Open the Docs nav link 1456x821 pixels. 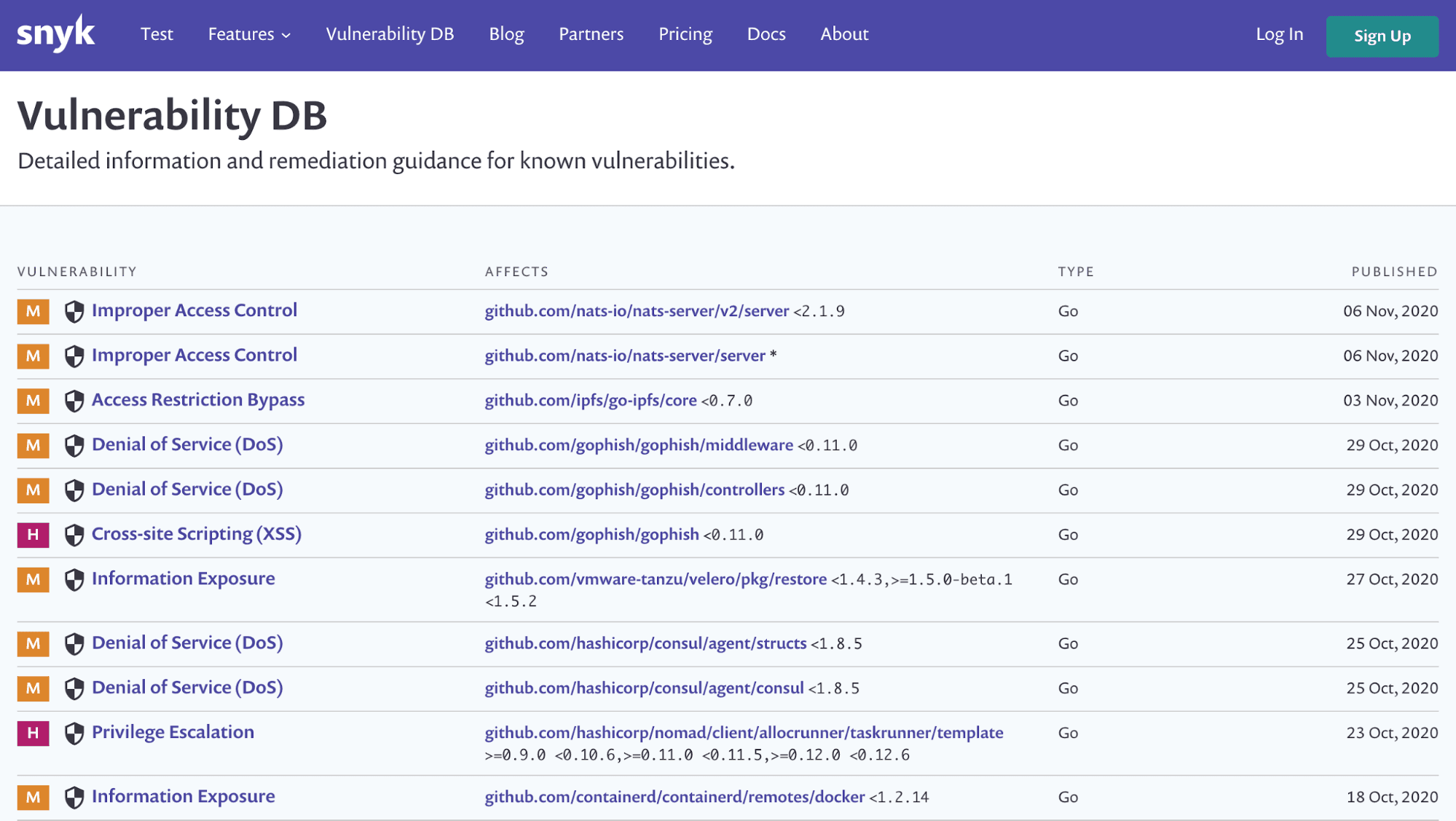[x=766, y=34]
